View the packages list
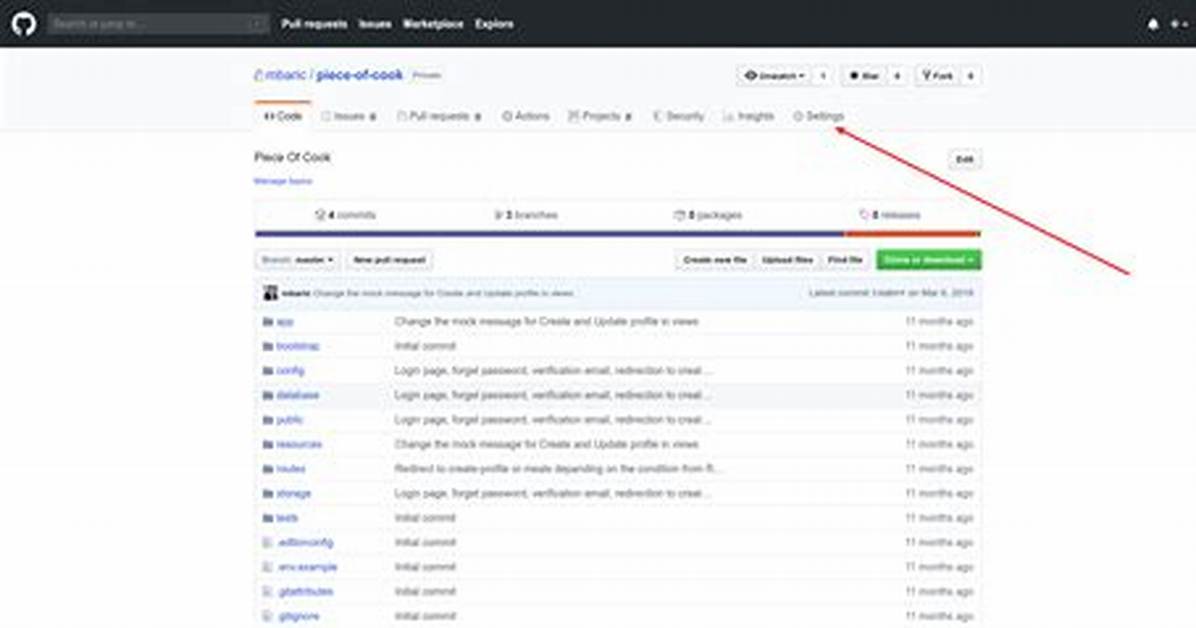Viewport: 1196px width, 628px height. 708,215
